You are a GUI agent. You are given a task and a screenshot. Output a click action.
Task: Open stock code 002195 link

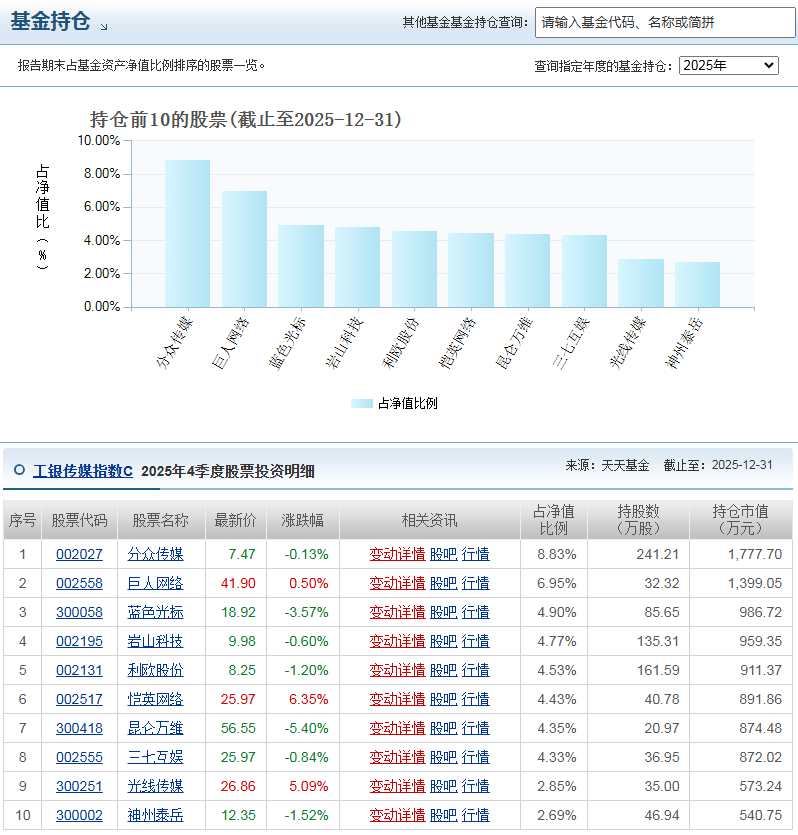pyautogui.click(x=79, y=641)
